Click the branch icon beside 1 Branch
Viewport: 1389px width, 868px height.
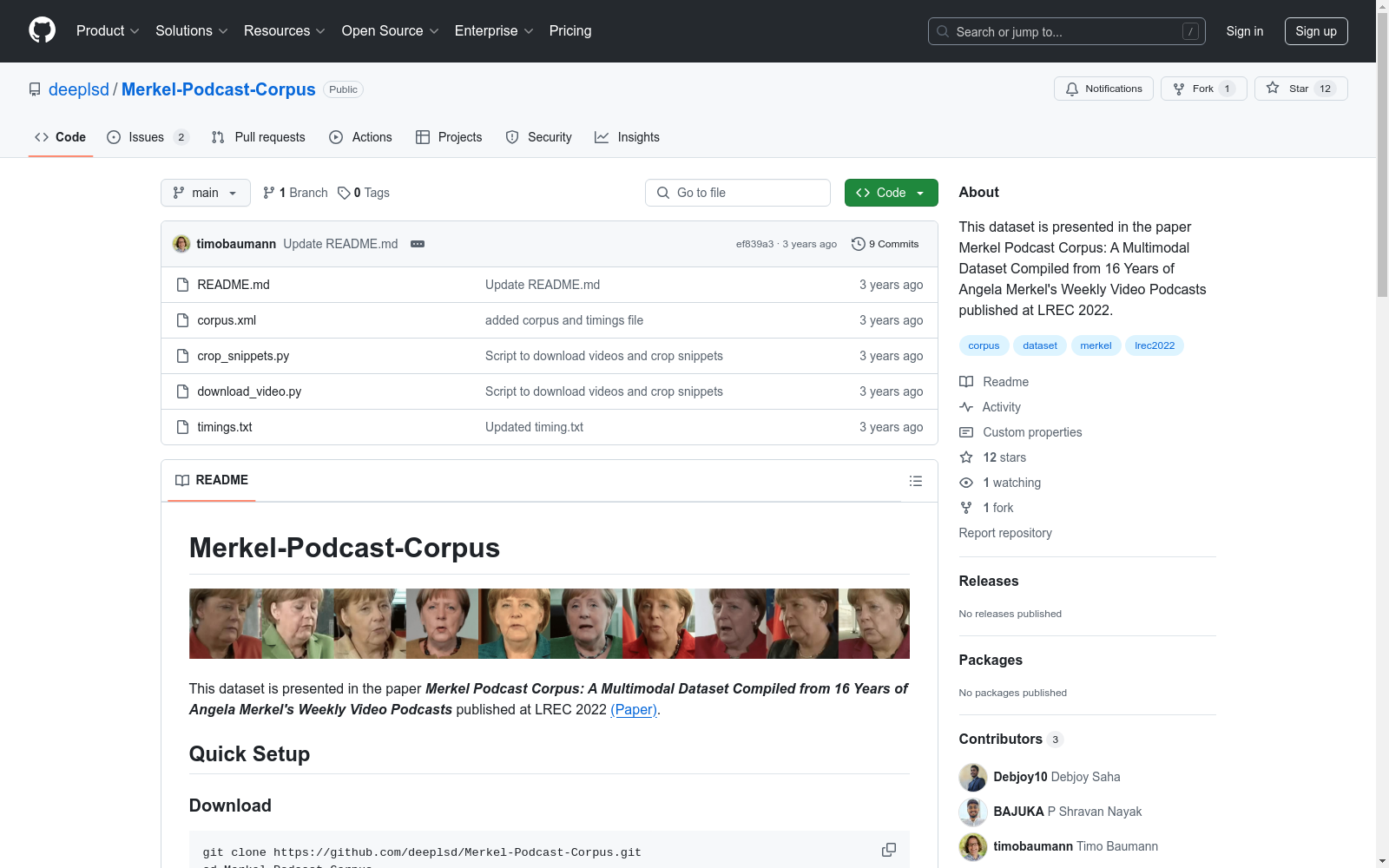[x=269, y=193]
